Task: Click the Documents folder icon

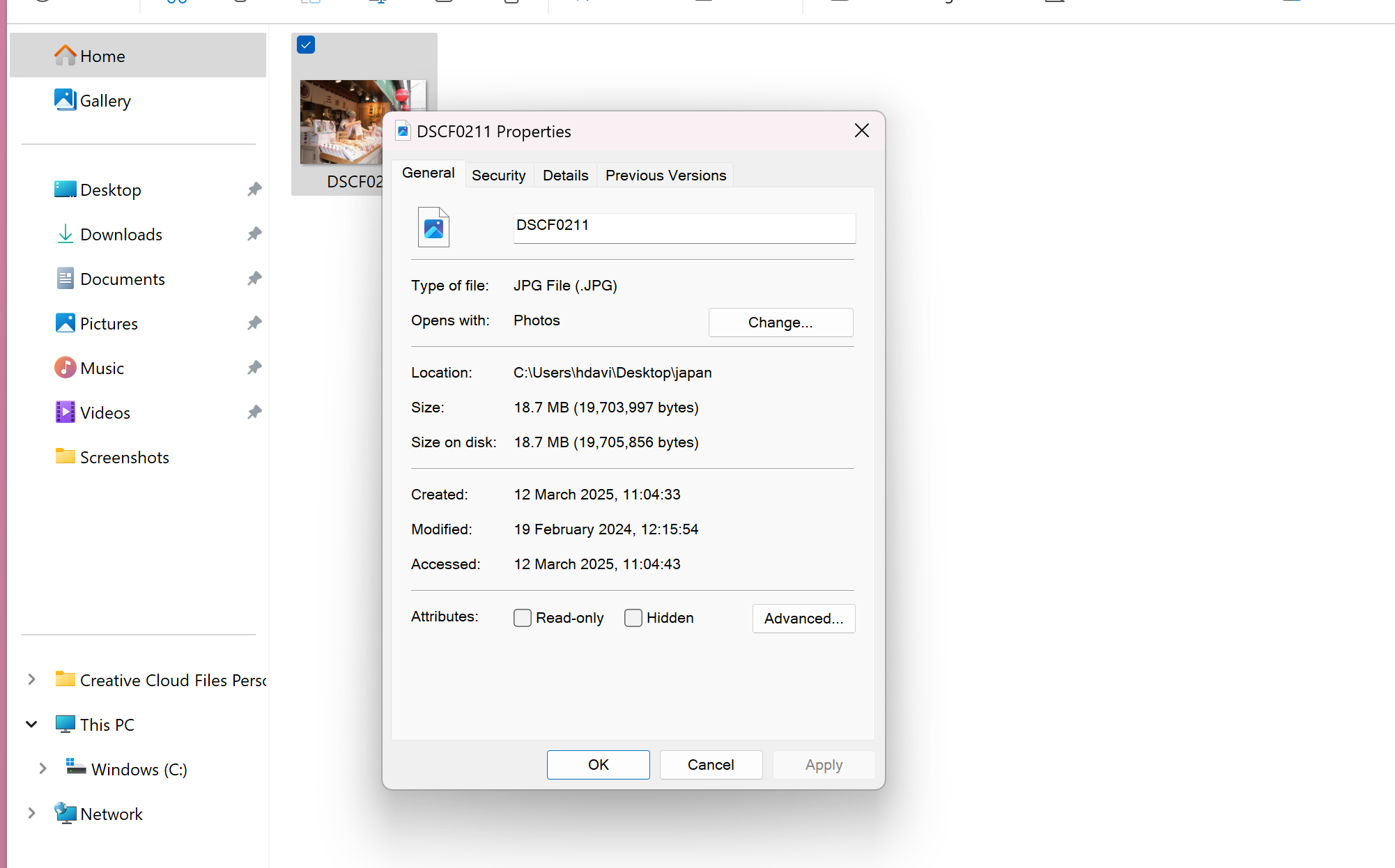Action: pos(65,278)
